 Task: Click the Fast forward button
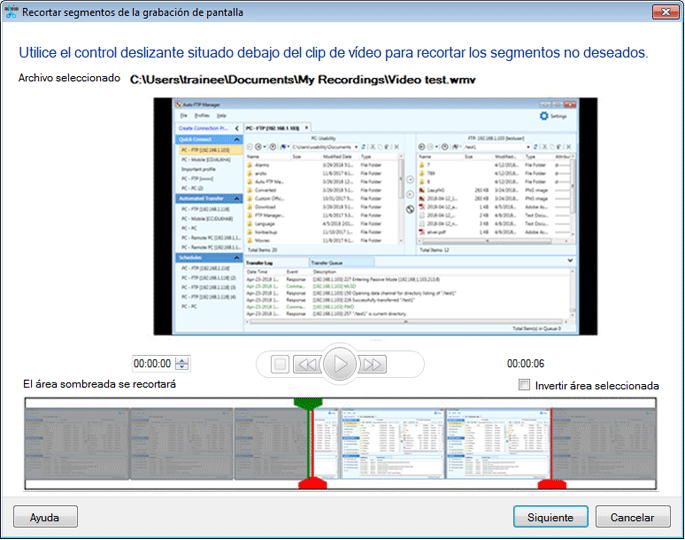(x=373, y=364)
